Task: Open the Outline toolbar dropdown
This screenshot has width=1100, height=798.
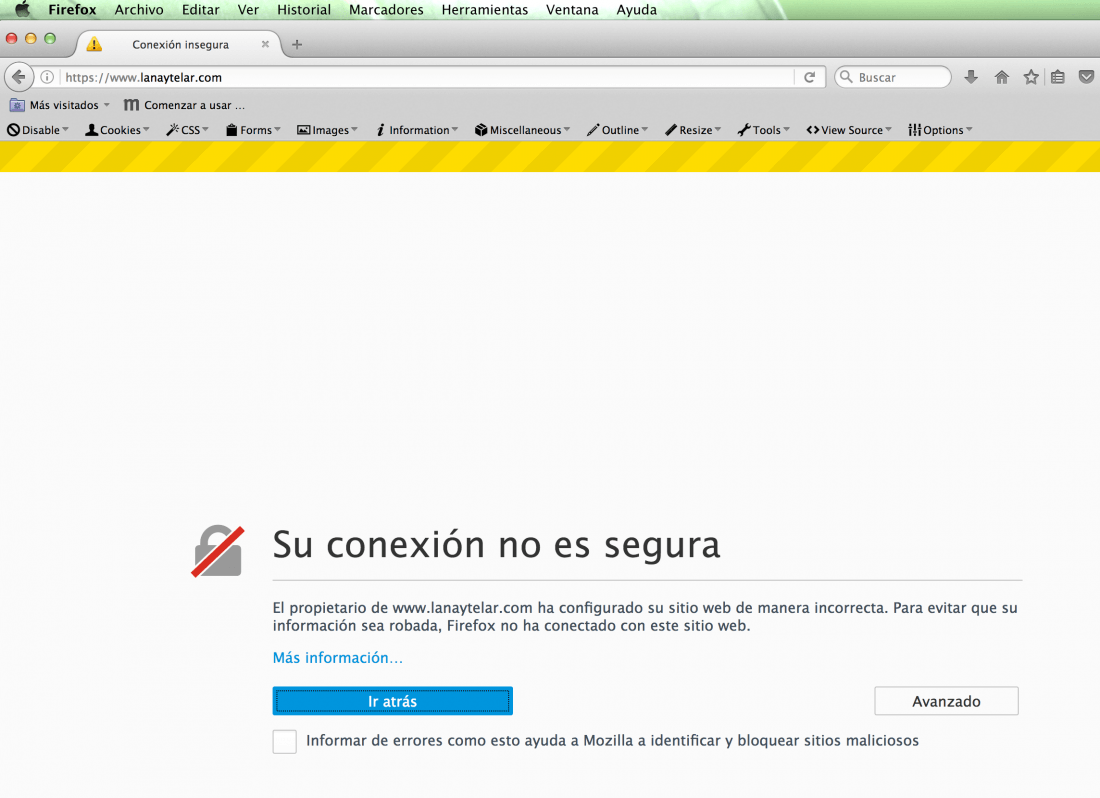Action: pyautogui.click(x=617, y=130)
